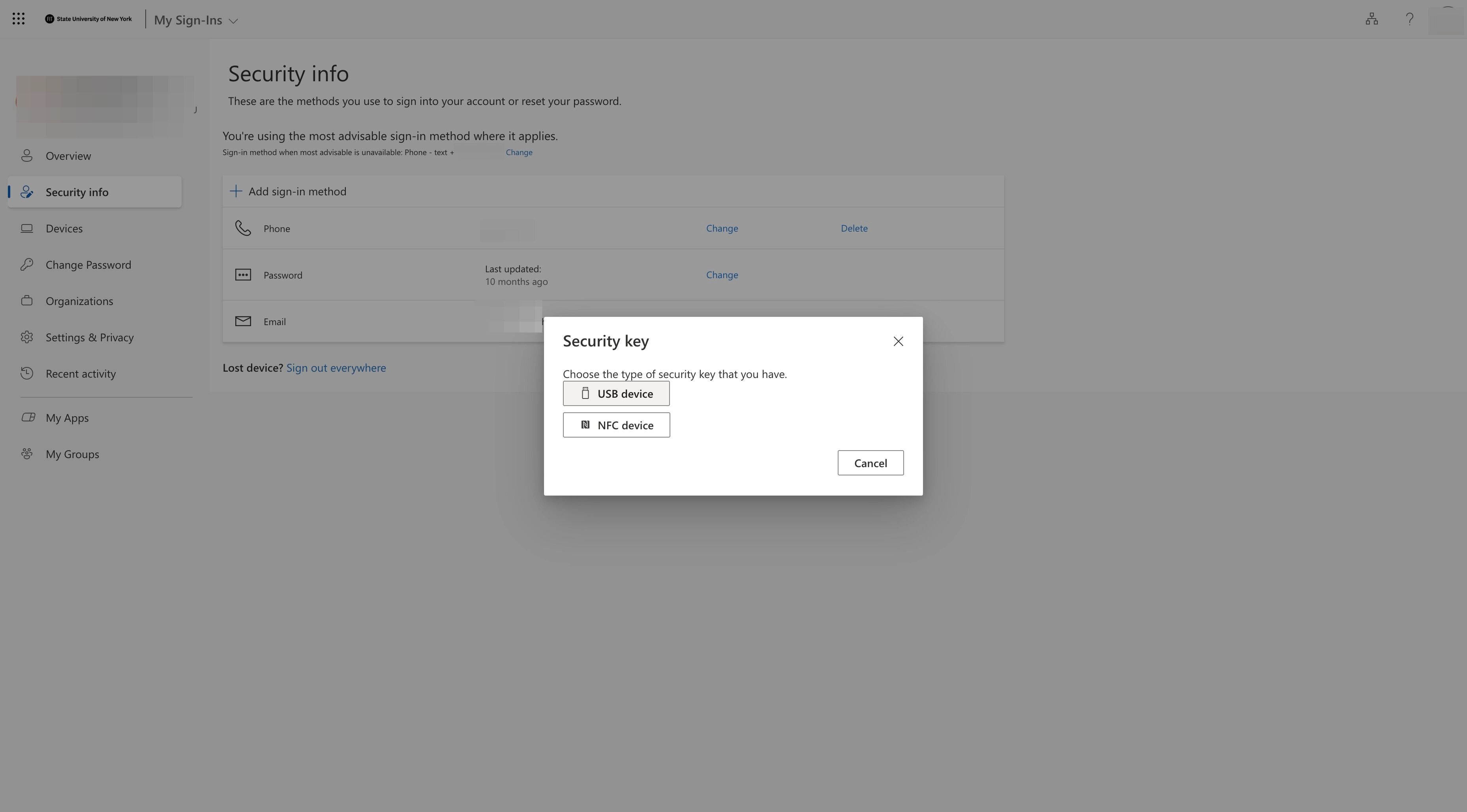Click Add sign-in method plus

point(236,191)
